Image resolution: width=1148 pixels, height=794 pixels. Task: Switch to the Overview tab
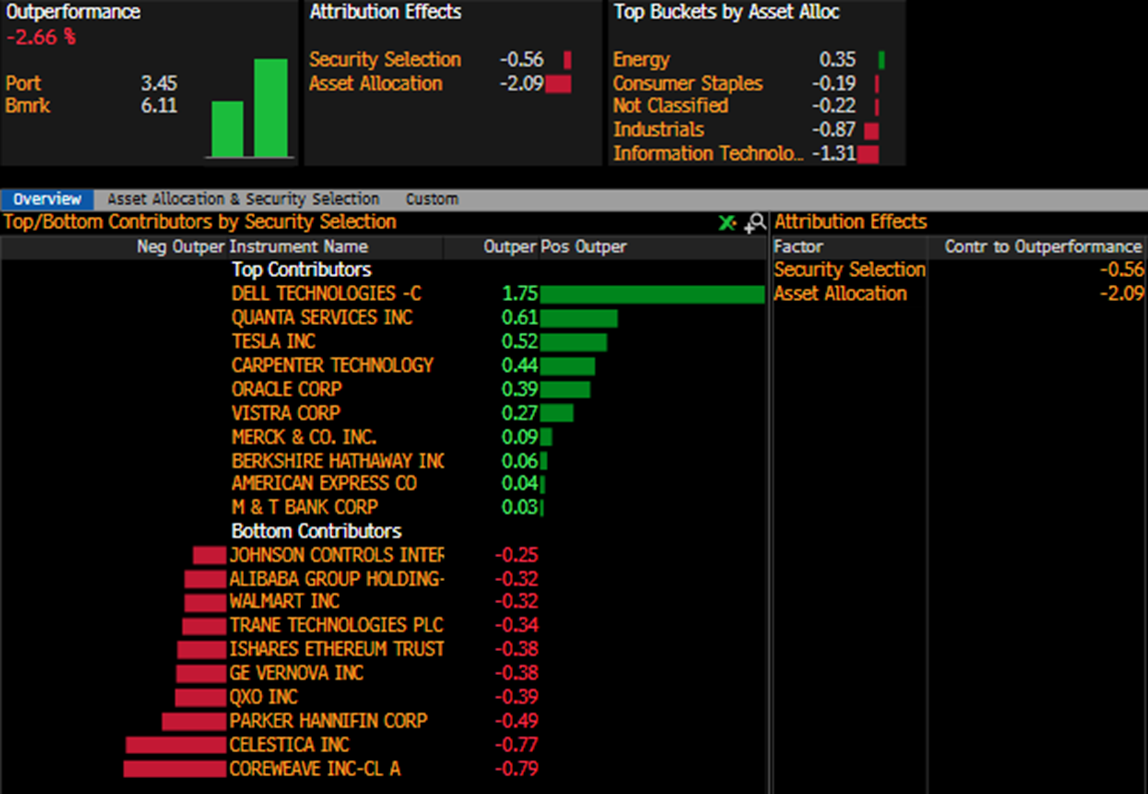pos(48,199)
